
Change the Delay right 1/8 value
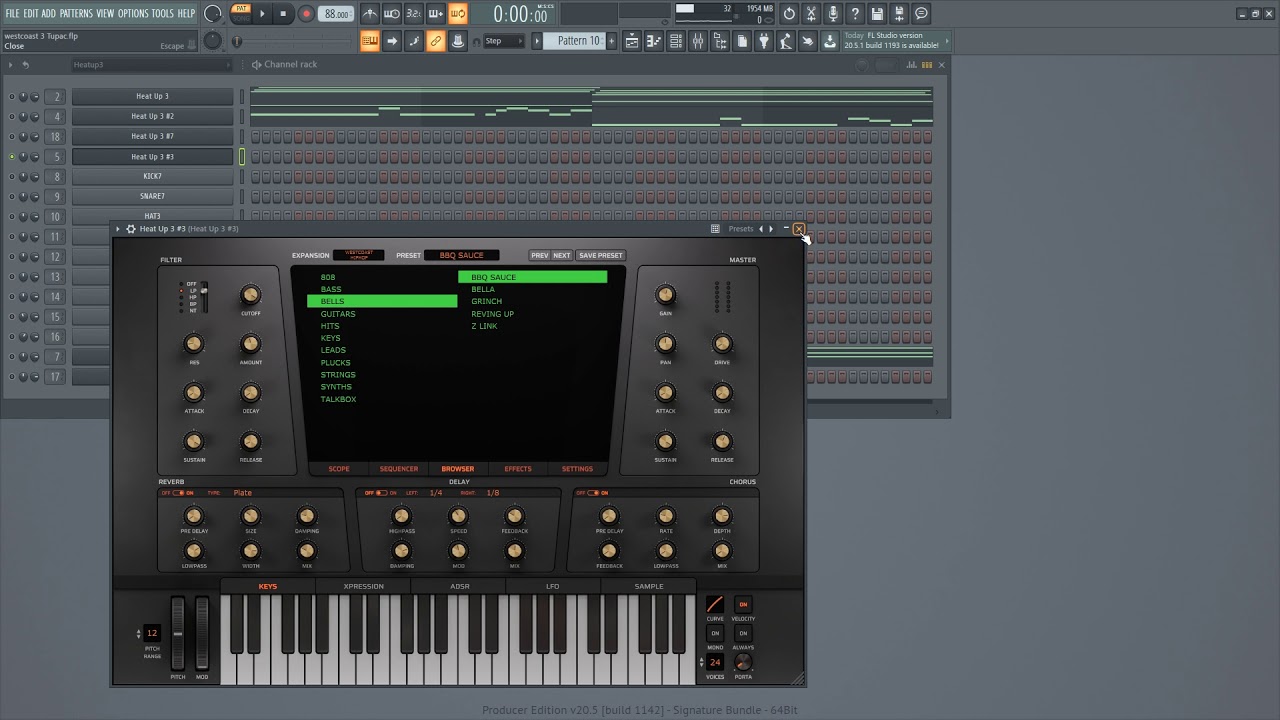[493, 493]
